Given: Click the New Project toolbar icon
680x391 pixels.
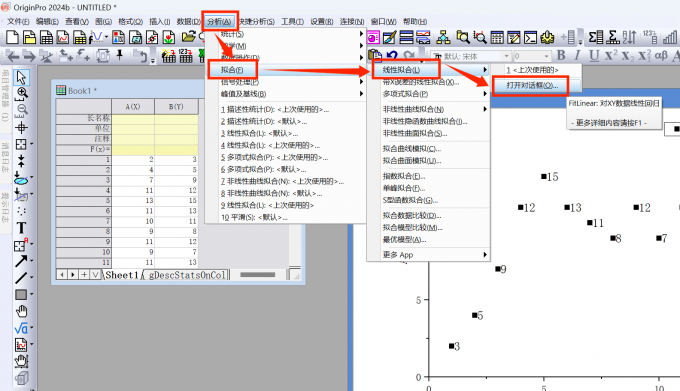Looking at the screenshot, I should (x=13, y=38).
